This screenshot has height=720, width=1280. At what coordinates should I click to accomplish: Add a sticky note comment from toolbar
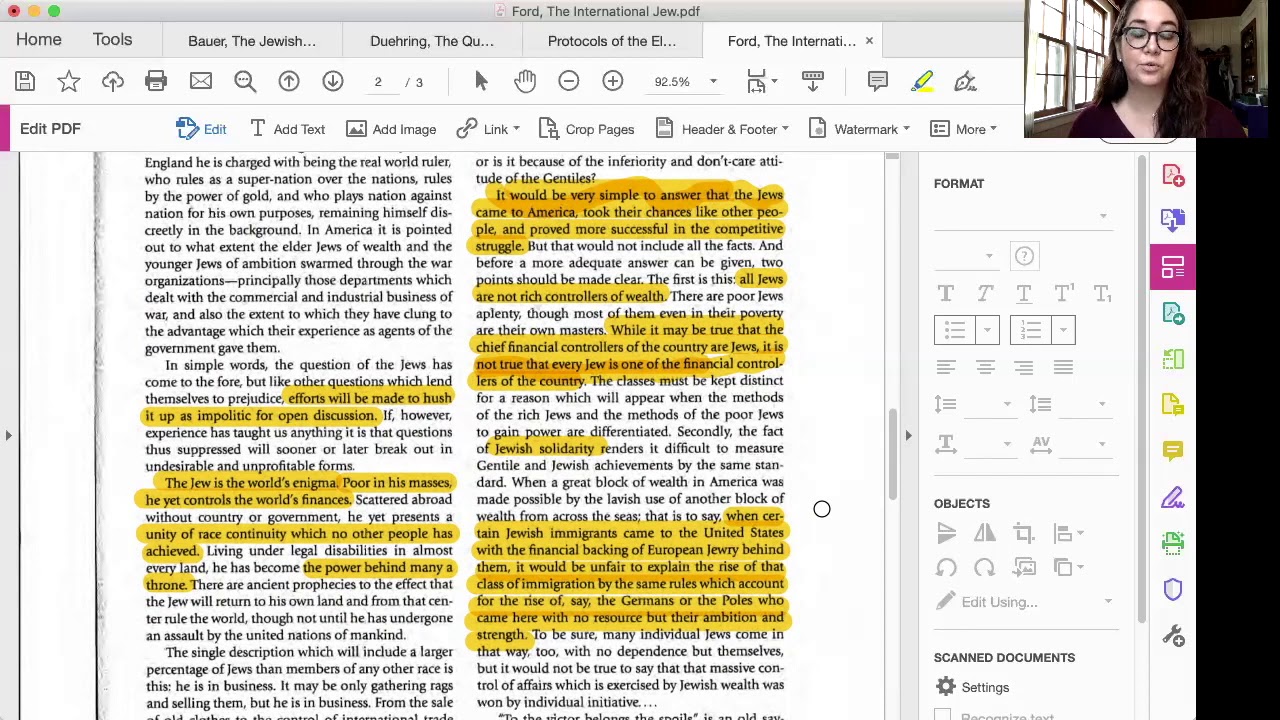click(x=878, y=82)
